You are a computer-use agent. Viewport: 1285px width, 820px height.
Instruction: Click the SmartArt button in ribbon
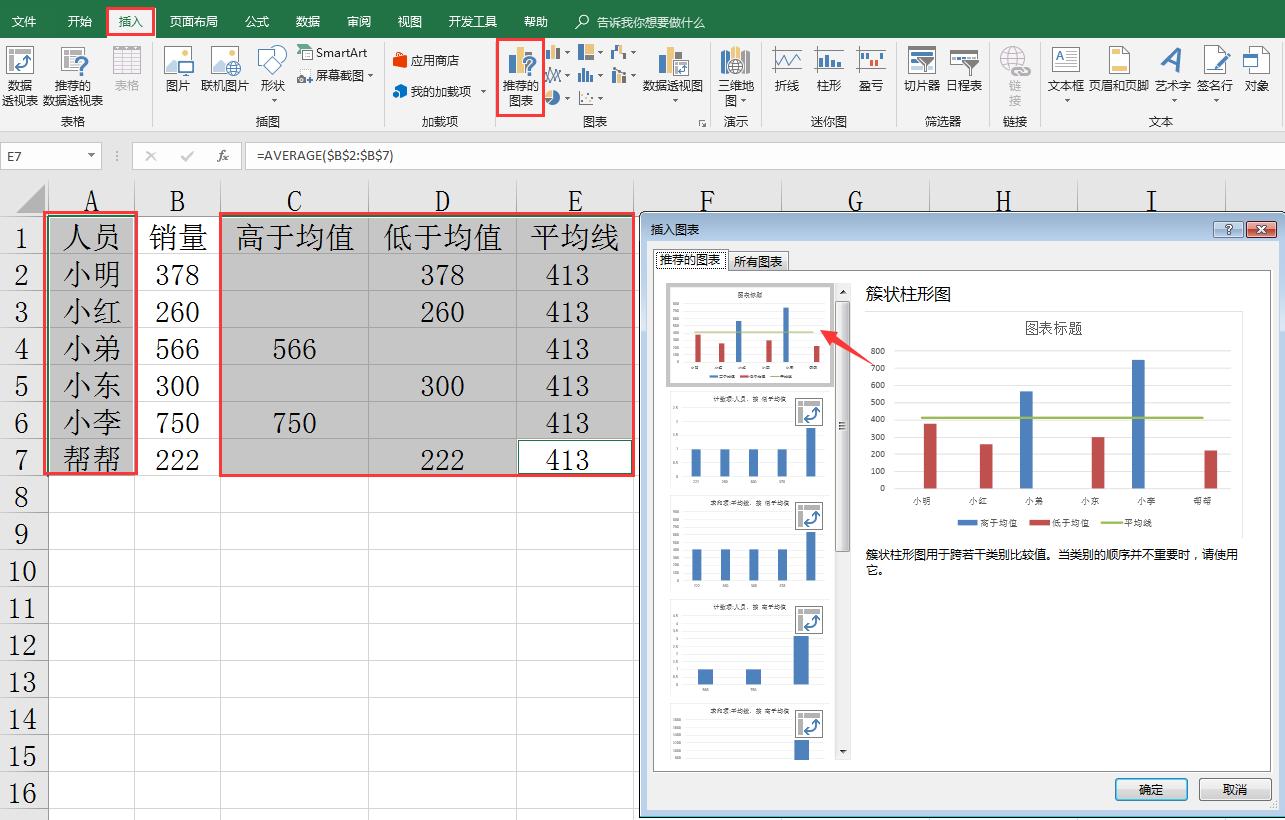point(332,52)
